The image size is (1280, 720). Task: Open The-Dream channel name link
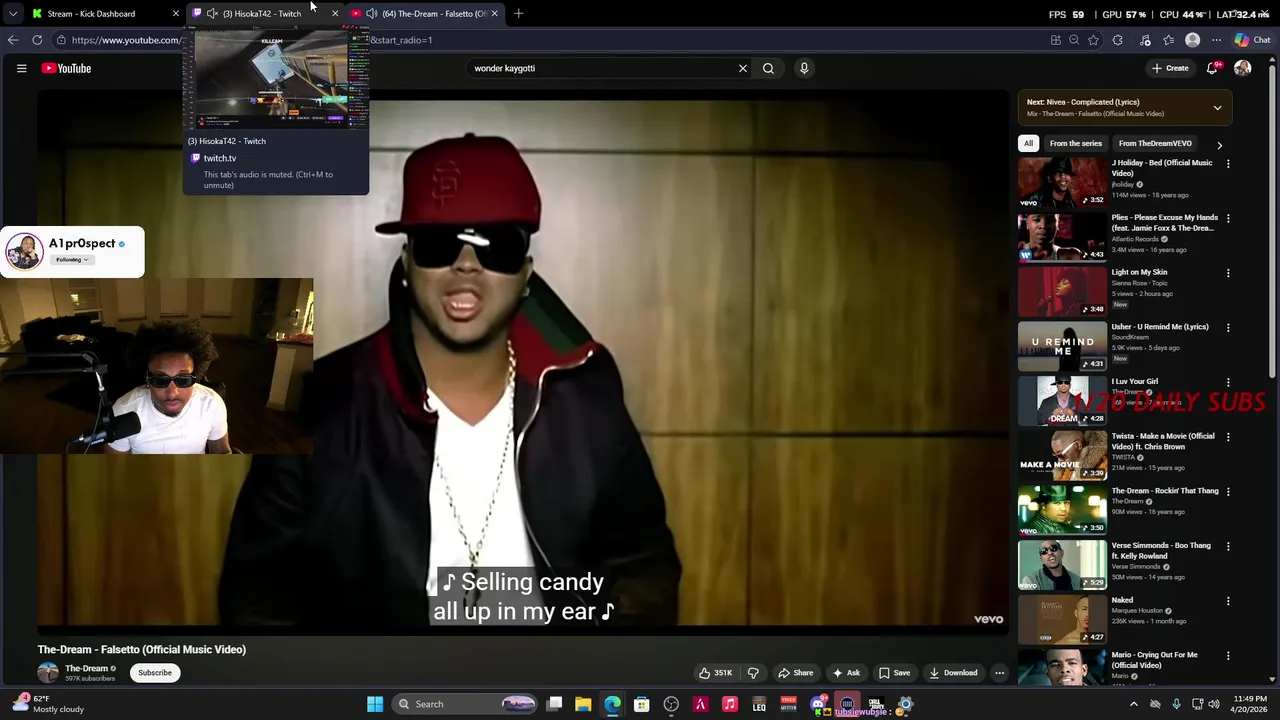(86, 668)
